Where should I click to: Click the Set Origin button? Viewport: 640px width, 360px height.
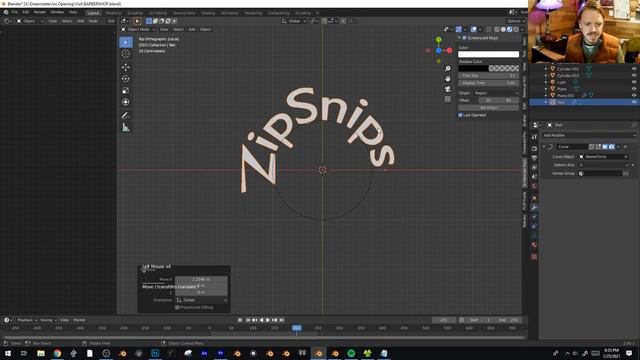click(489, 108)
